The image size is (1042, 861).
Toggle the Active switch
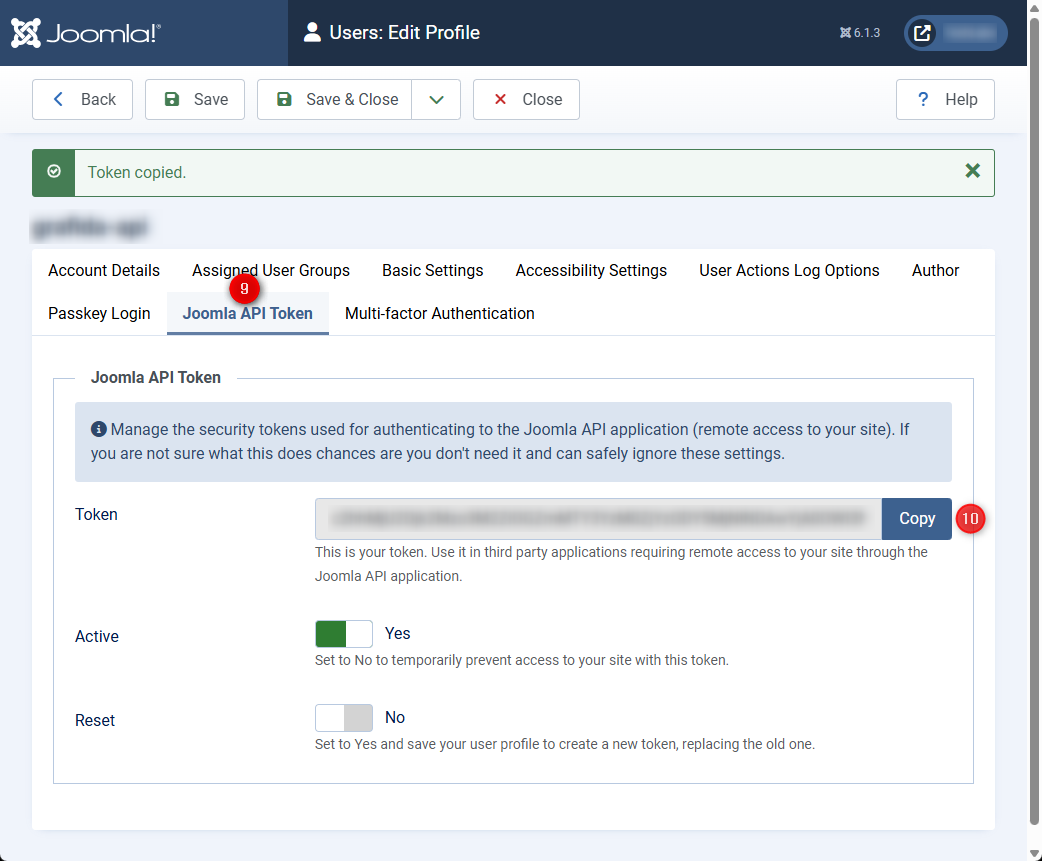pyautogui.click(x=344, y=634)
